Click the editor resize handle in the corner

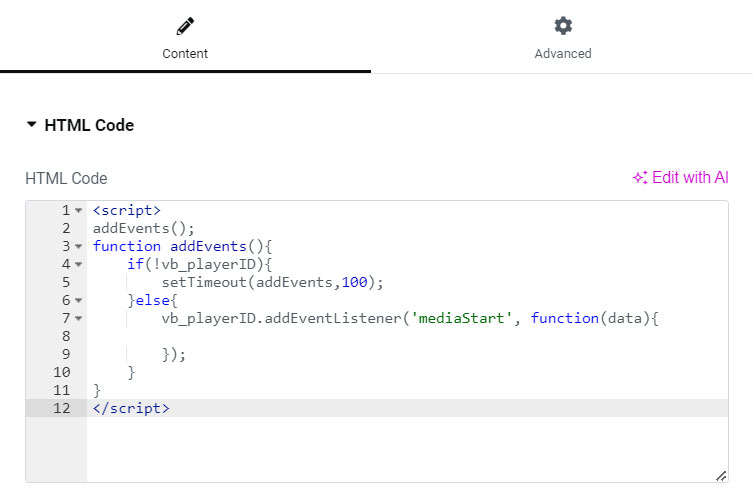pos(721,476)
